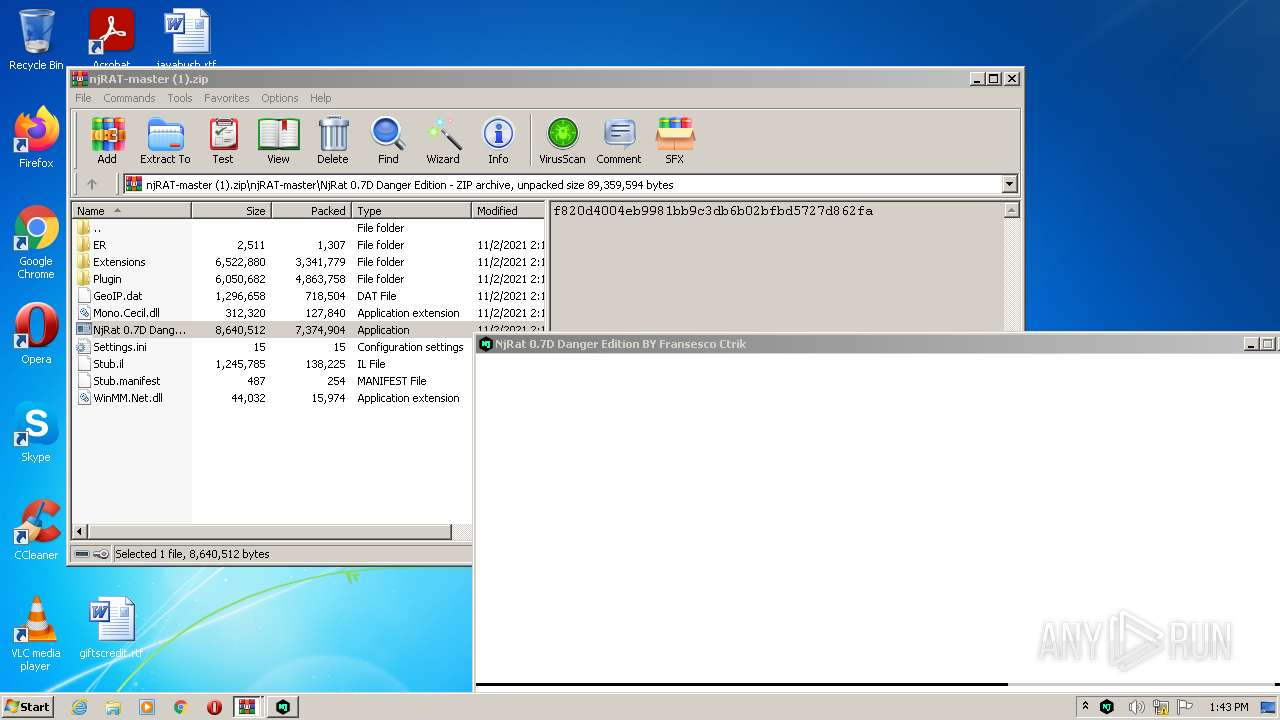Open the Favorites menu
The height and width of the screenshot is (720, 1280).
(x=227, y=98)
